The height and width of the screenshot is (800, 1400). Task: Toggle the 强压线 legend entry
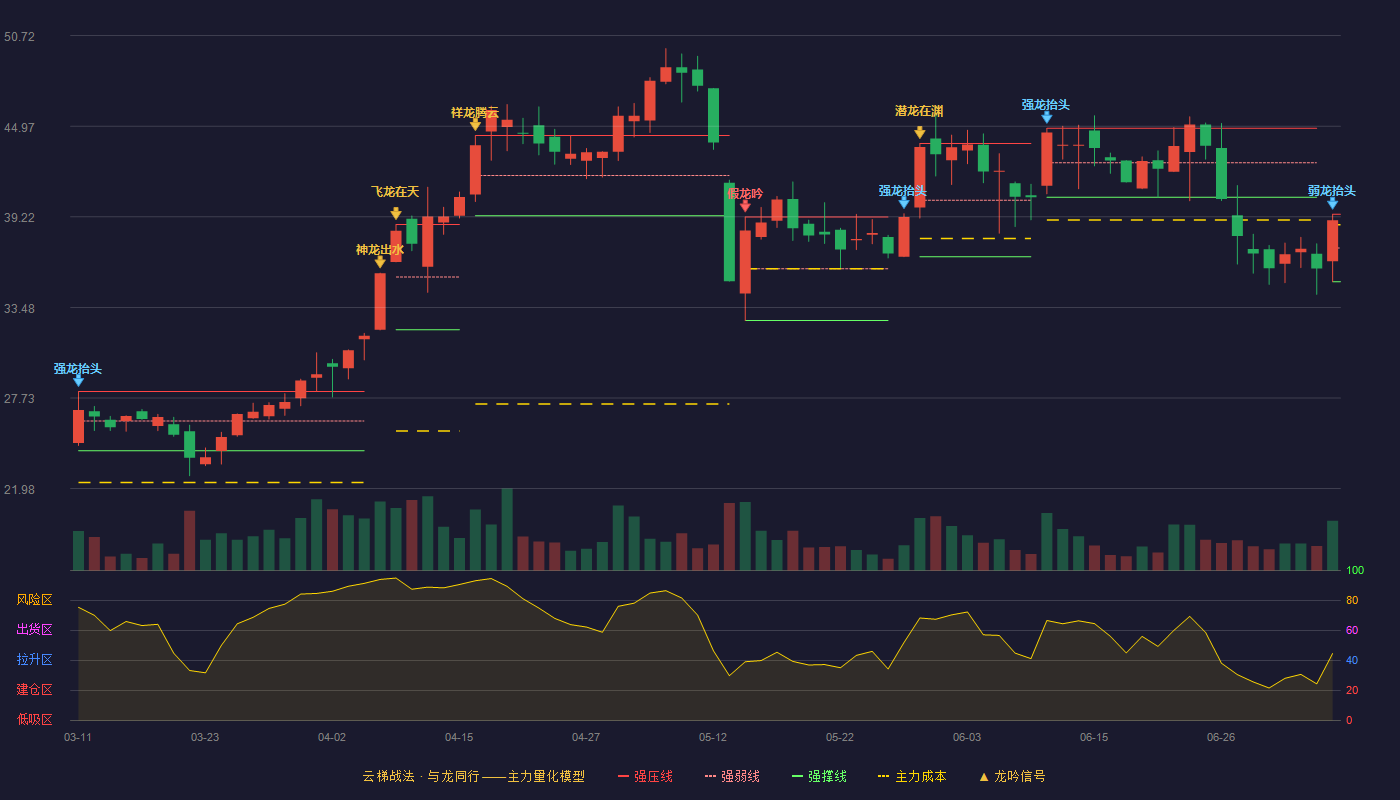pos(645,776)
